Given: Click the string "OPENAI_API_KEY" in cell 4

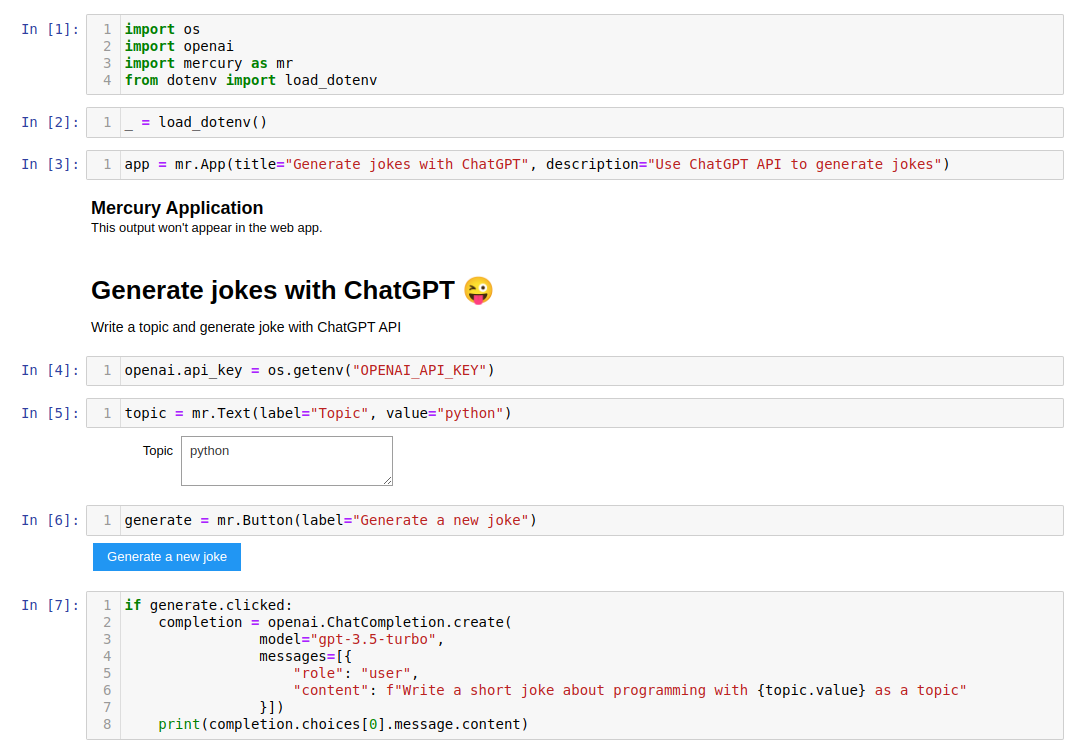Looking at the screenshot, I should click(419, 371).
